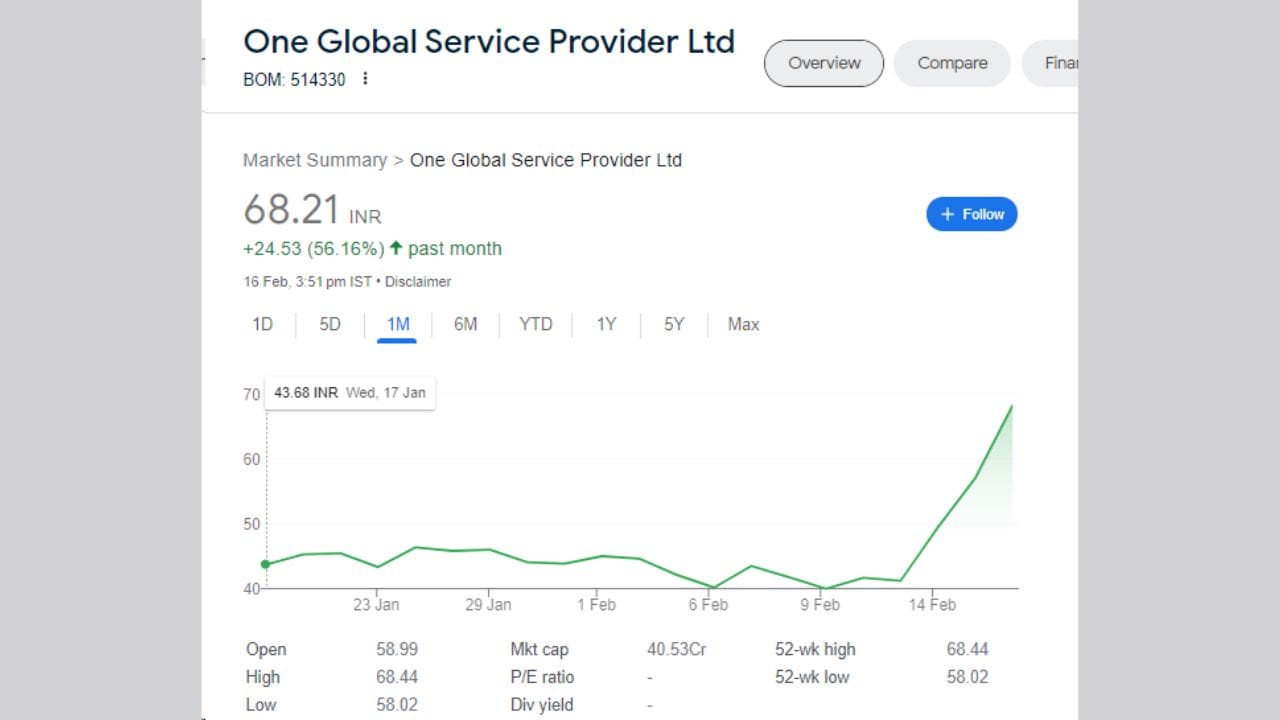Open the Market Summary breadcrumb link
The width and height of the screenshot is (1280, 720).
[x=315, y=160]
